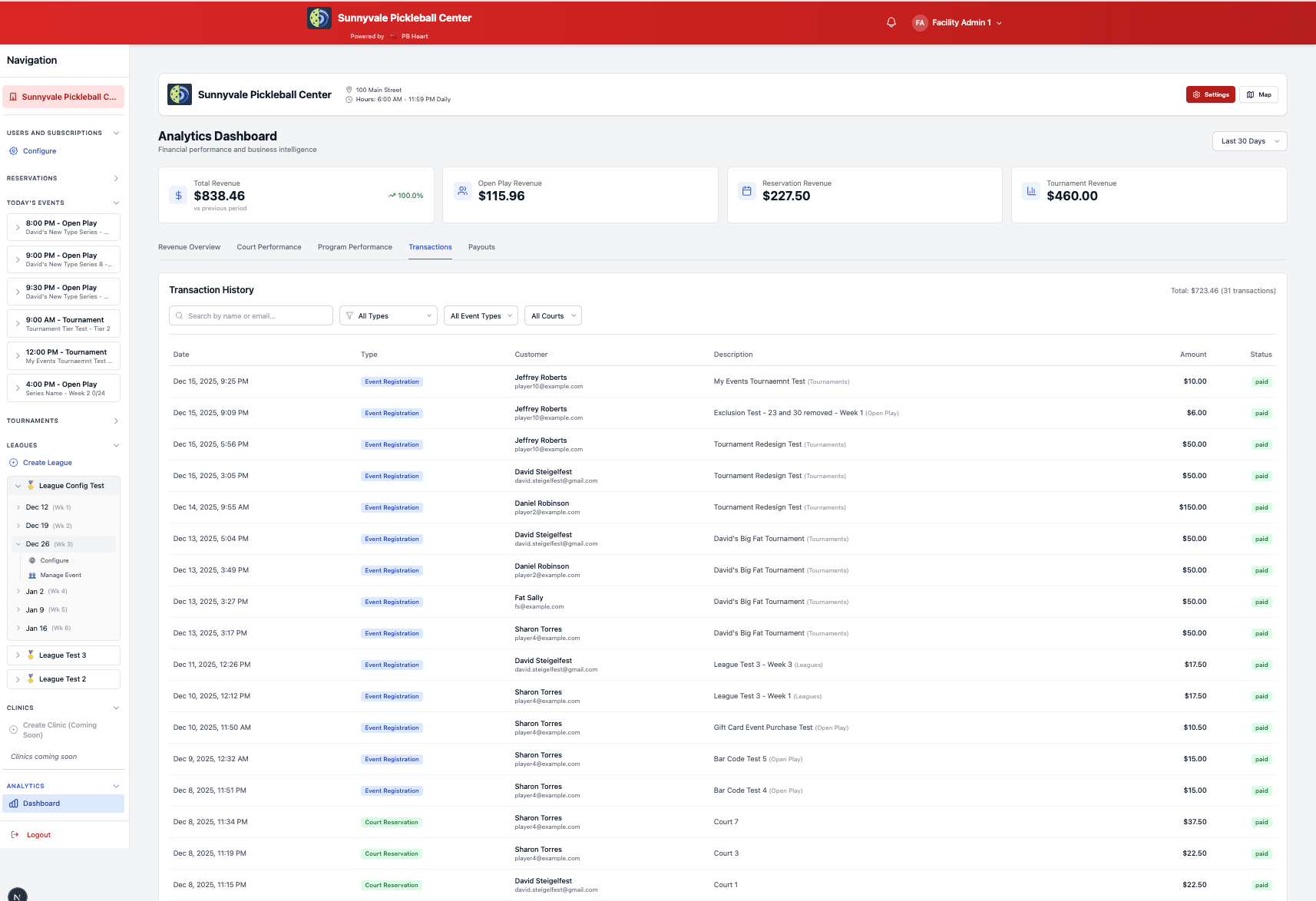Click the Map button
The height and width of the screenshot is (901, 1316).
point(1258,94)
